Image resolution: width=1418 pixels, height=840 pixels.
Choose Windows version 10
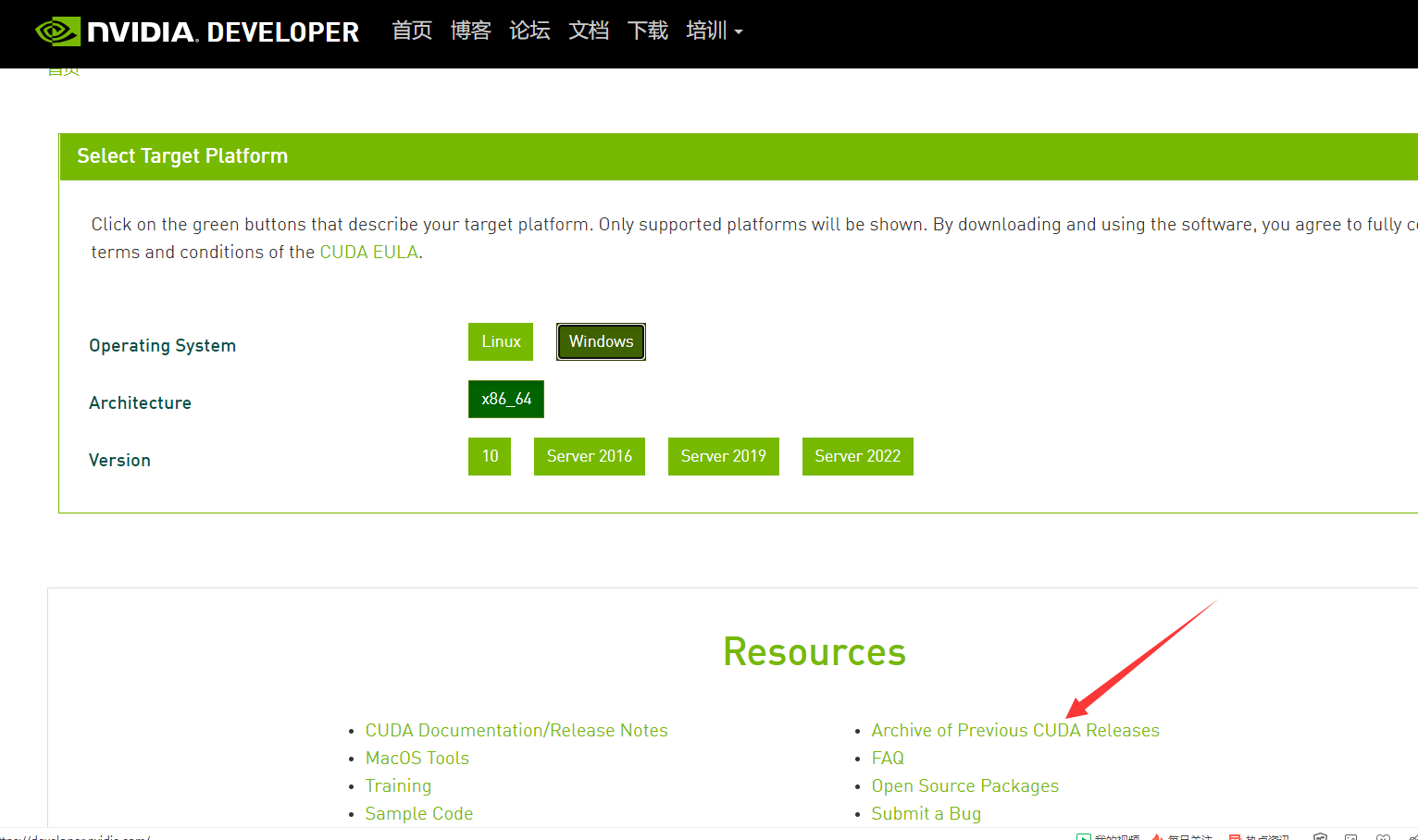coord(490,456)
